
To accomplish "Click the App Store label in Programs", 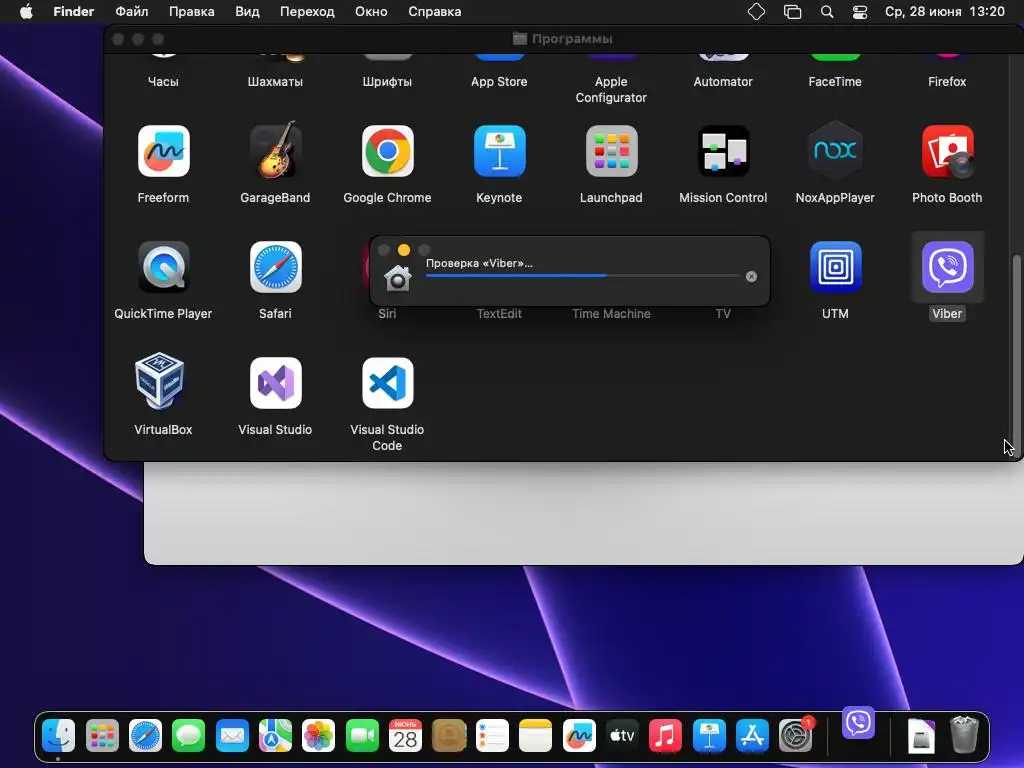I will click(499, 82).
